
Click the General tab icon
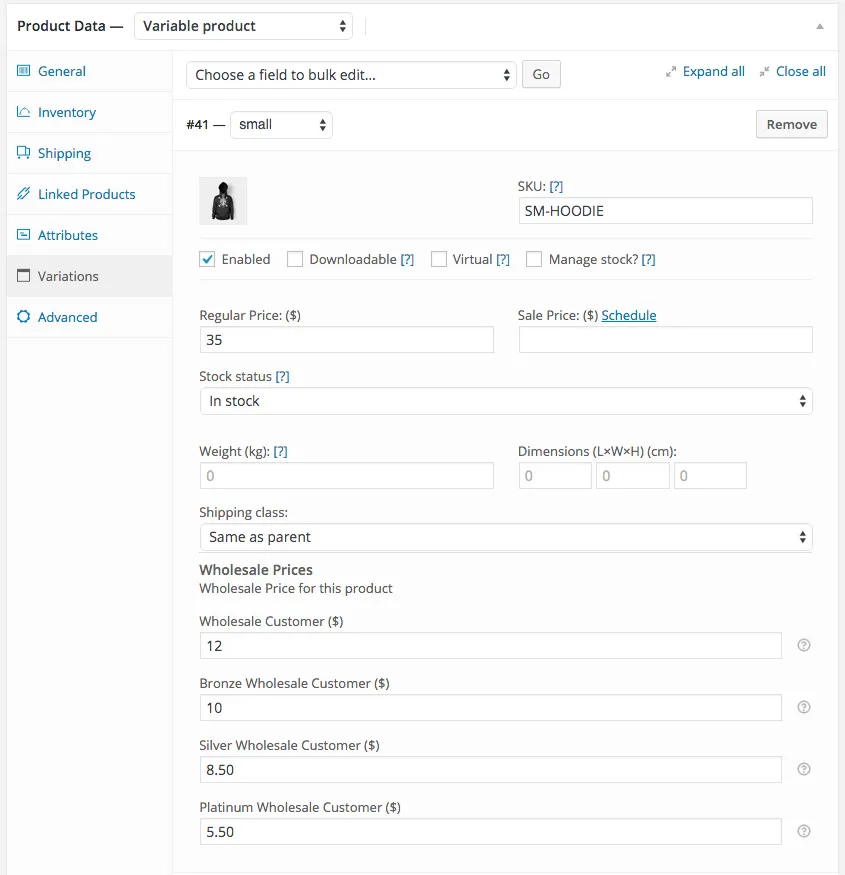coord(22,71)
